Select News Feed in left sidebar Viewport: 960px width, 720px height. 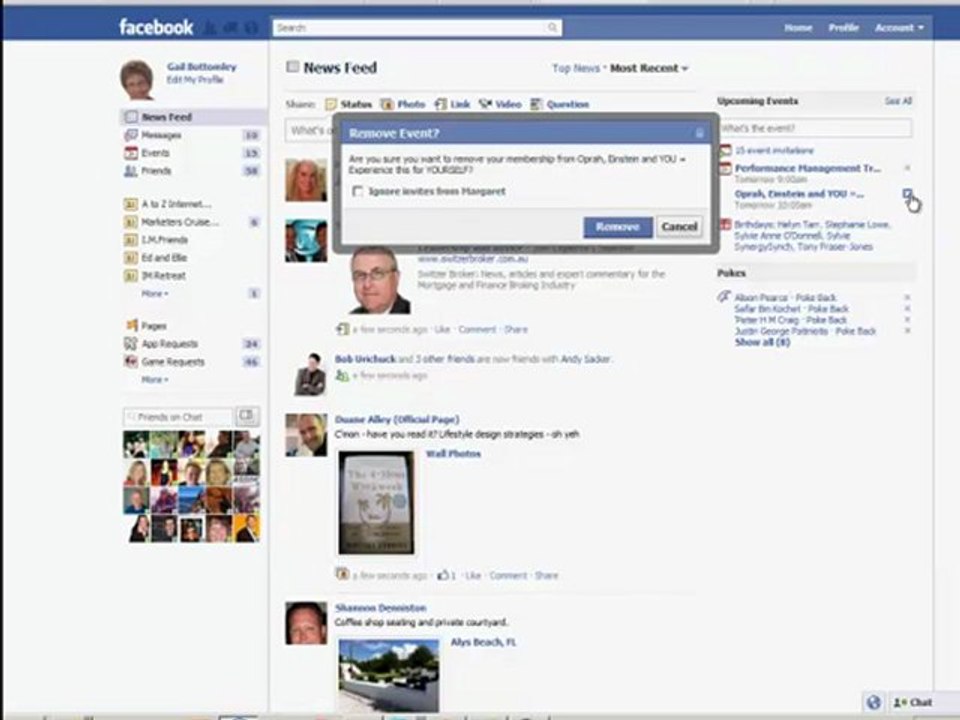click(x=194, y=117)
